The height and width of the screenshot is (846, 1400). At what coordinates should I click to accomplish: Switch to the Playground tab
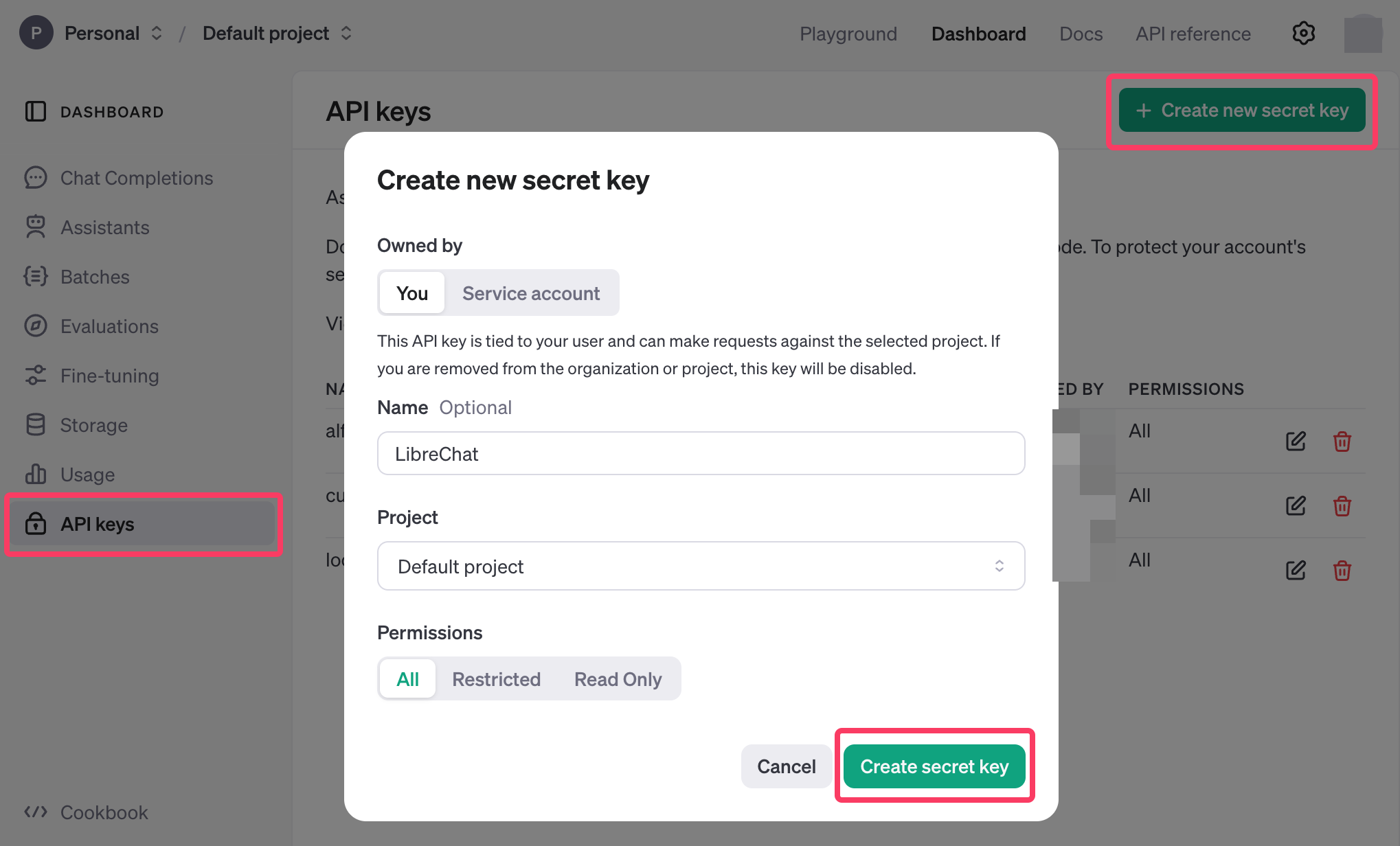tap(848, 34)
